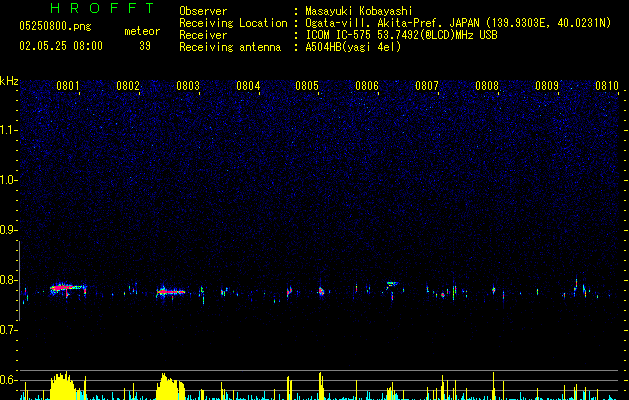Click the long meteor echo before 0803

(x=170, y=292)
